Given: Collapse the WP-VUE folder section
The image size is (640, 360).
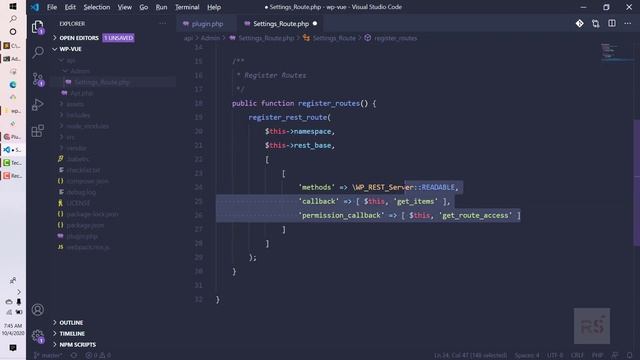Looking at the screenshot, I should [x=70, y=49].
